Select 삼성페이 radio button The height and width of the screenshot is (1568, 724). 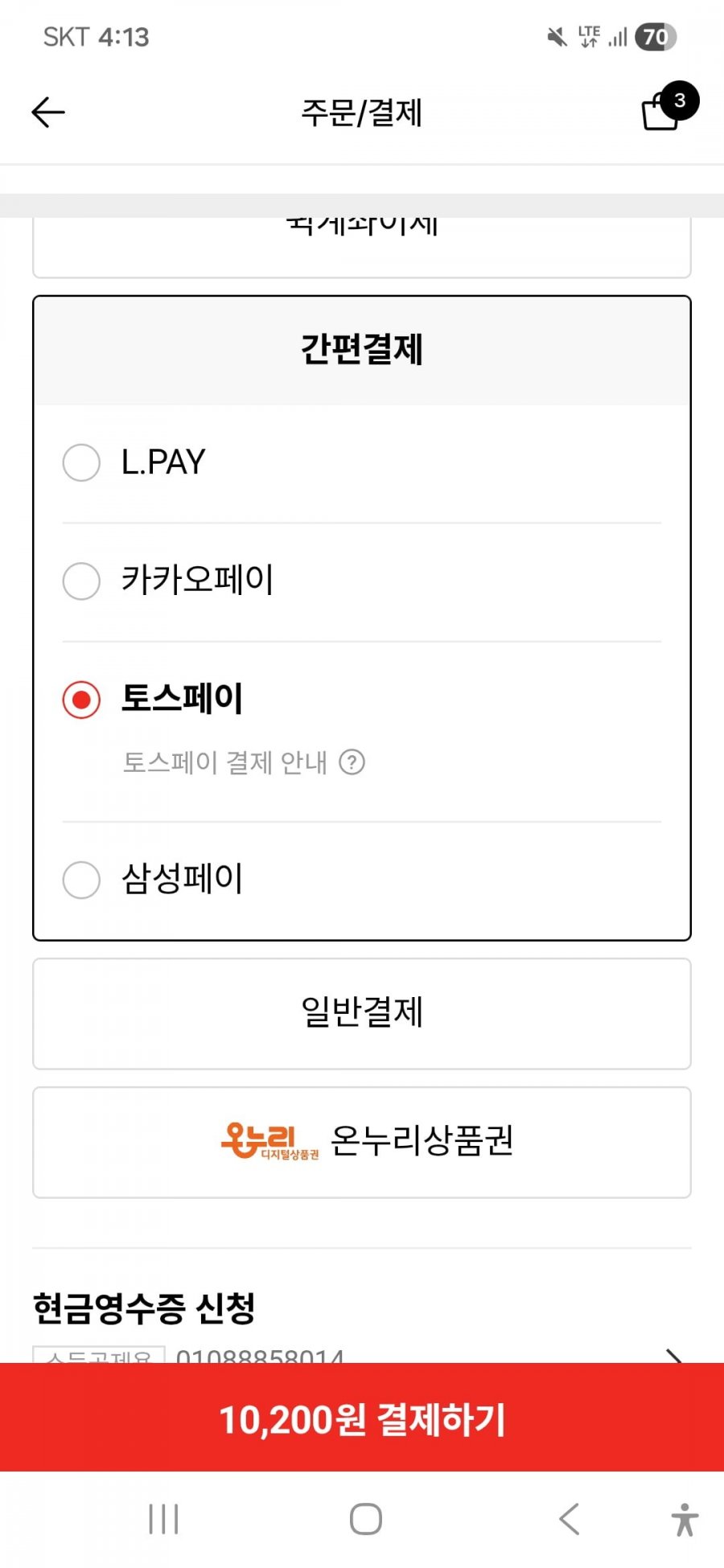pos(81,880)
